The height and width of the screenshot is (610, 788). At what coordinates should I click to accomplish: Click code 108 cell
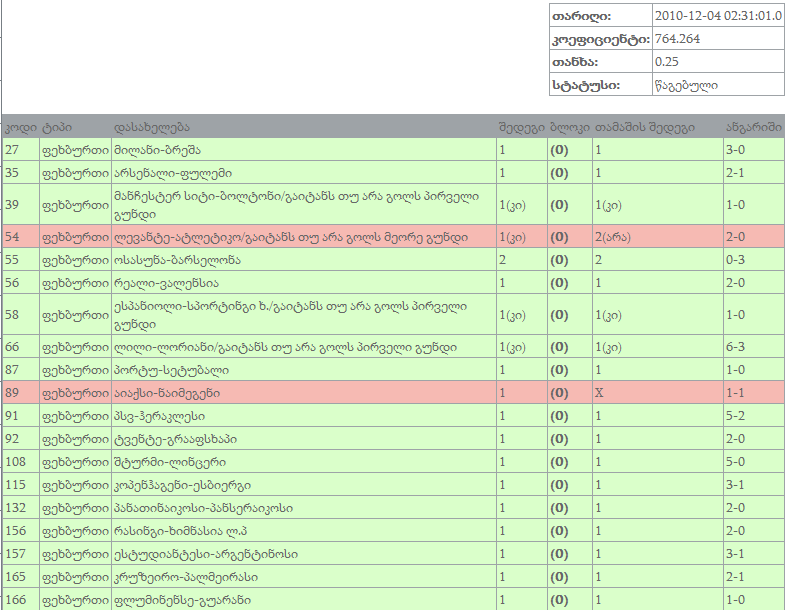coord(16,462)
